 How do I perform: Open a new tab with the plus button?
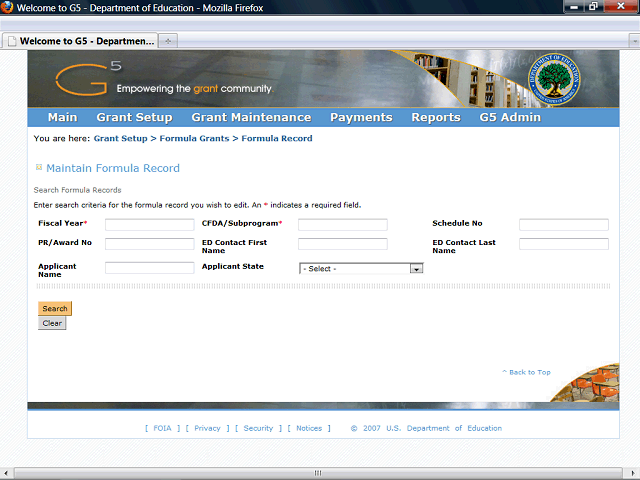pos(168,41)
